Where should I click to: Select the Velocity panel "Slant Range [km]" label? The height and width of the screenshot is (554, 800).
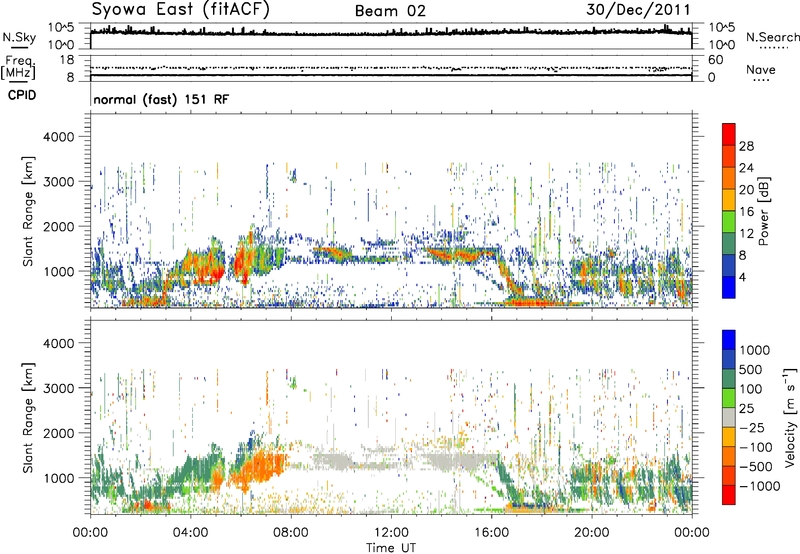pyautogui.click(x=27, y=417)
